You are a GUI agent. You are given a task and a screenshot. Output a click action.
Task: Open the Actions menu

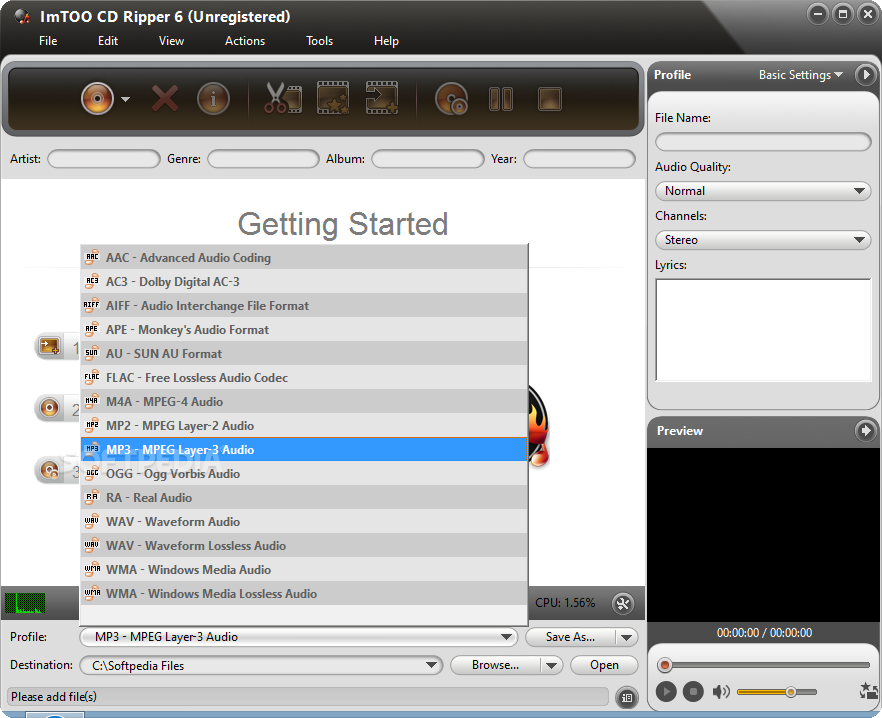[245, 41]
